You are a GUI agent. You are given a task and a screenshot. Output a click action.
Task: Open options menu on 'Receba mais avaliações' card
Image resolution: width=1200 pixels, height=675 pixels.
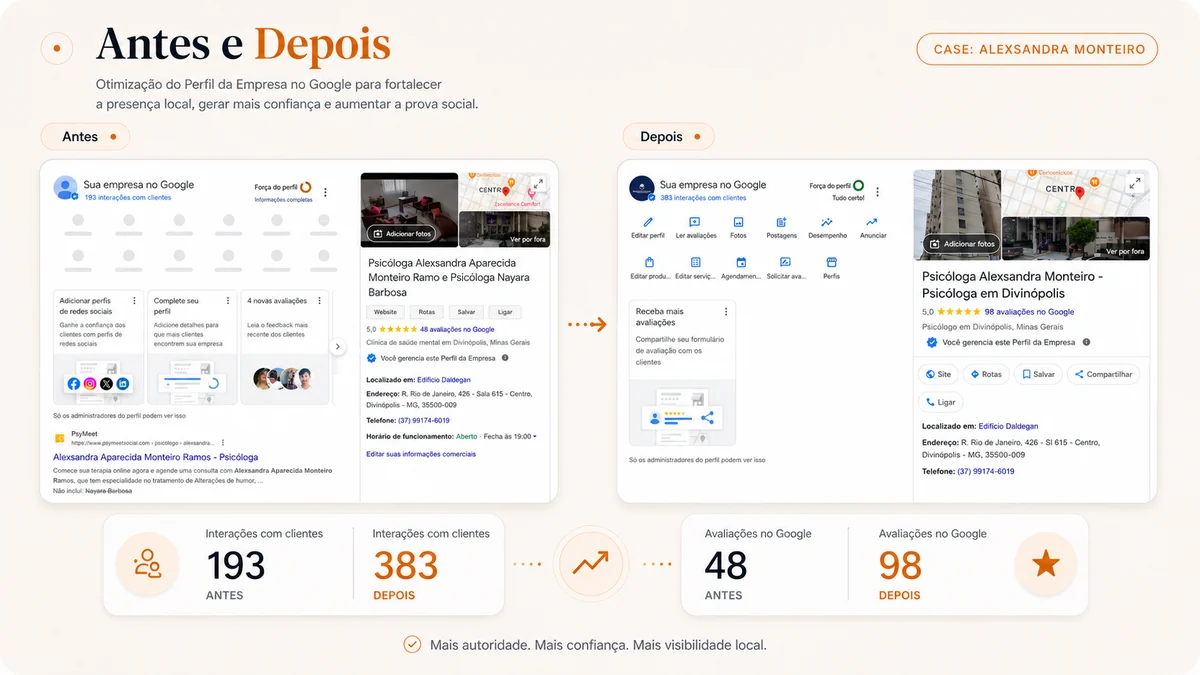(726, 312)
